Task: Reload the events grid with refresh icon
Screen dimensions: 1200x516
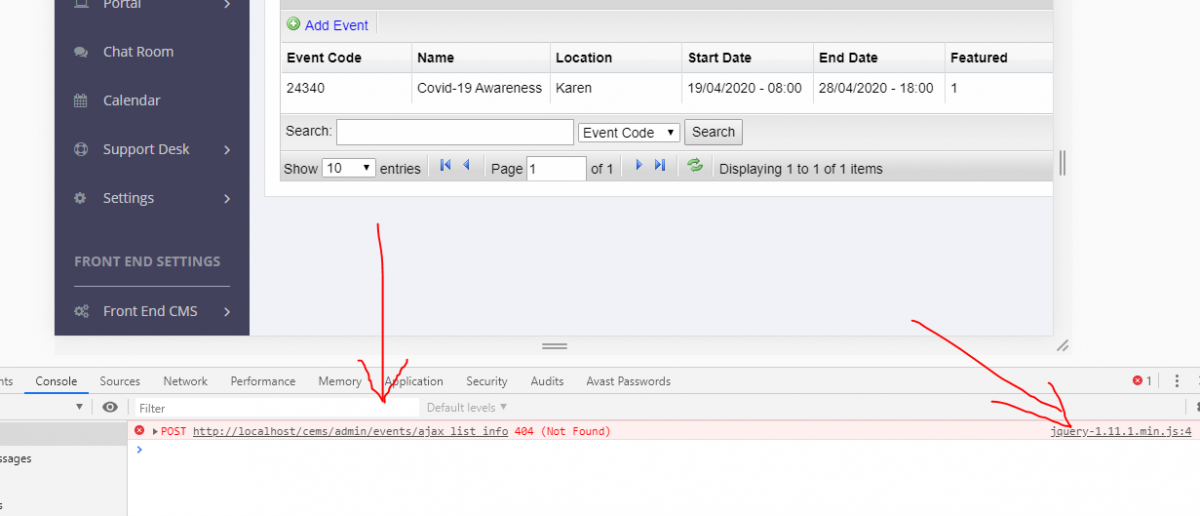Action: [695, 166]
